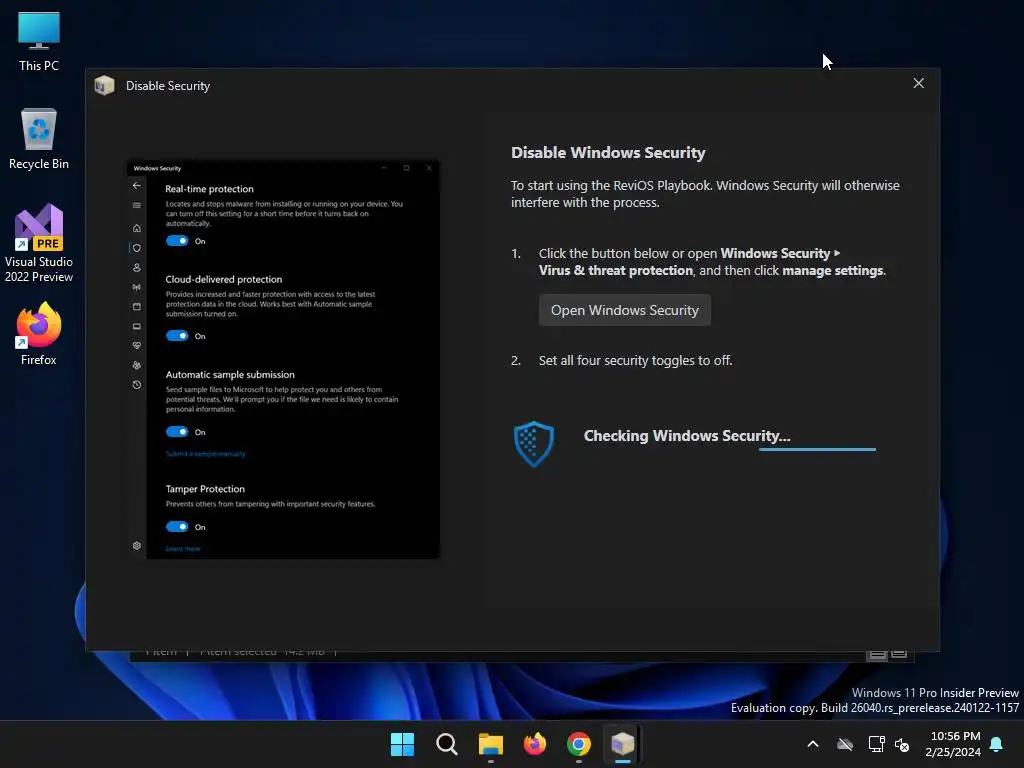Click the AME Wizard box icon in taskbar

[x=622, y=744]
